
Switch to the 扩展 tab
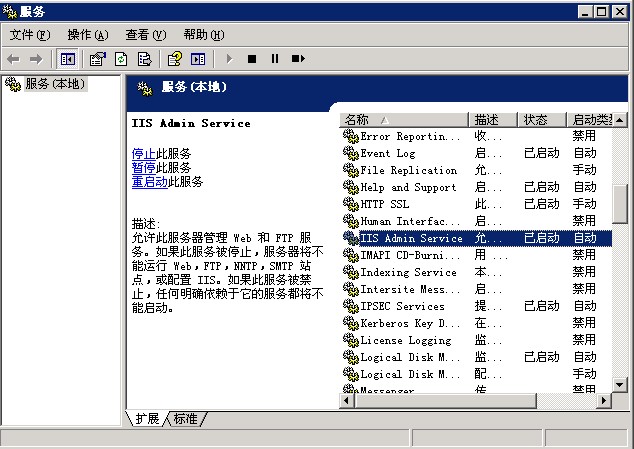[147, 419]
